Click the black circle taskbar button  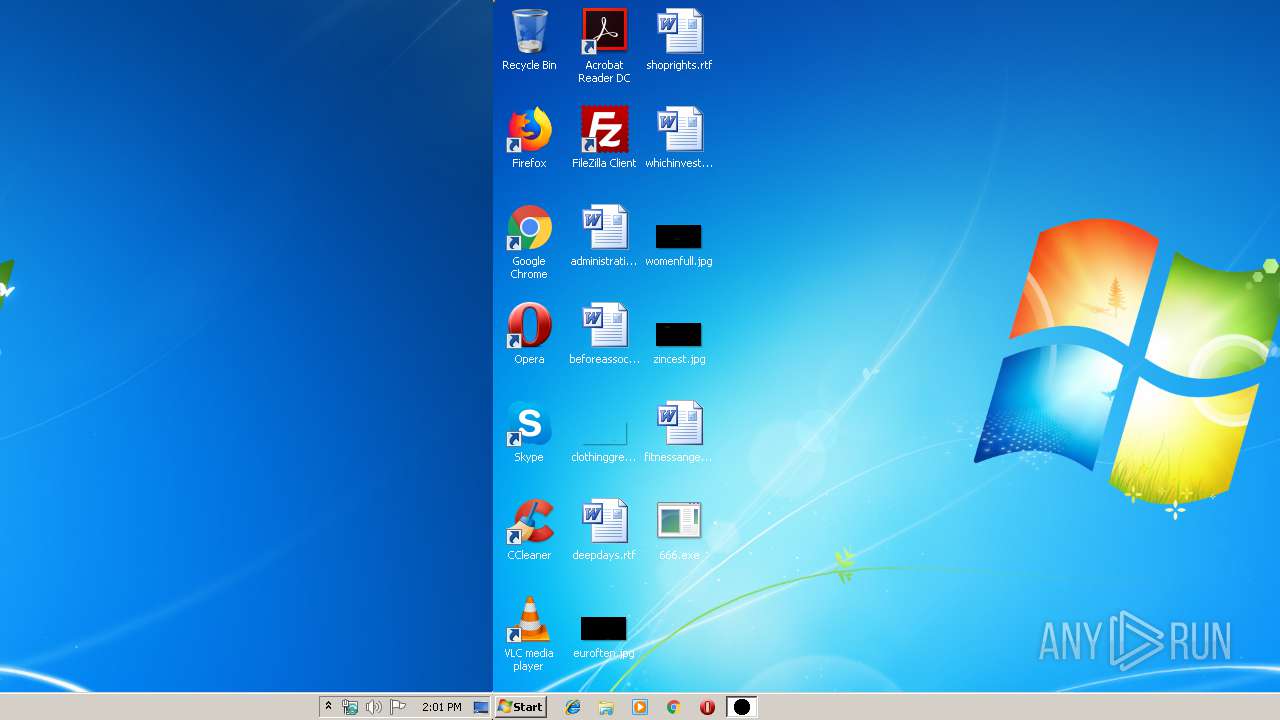click(741, 707)
